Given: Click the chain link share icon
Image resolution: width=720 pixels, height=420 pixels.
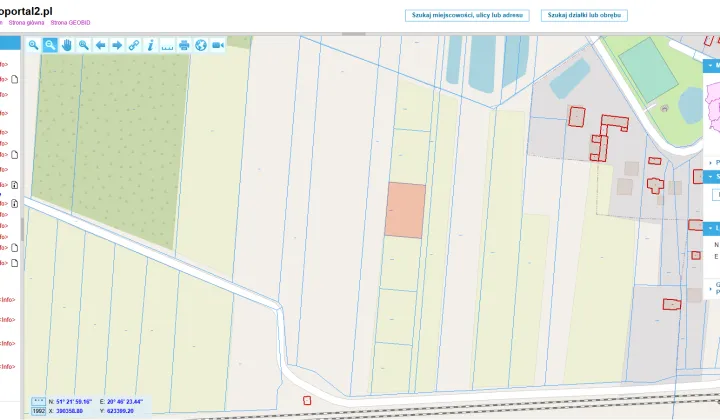Looking at the screenshot, I should click(x=134, y=45).
